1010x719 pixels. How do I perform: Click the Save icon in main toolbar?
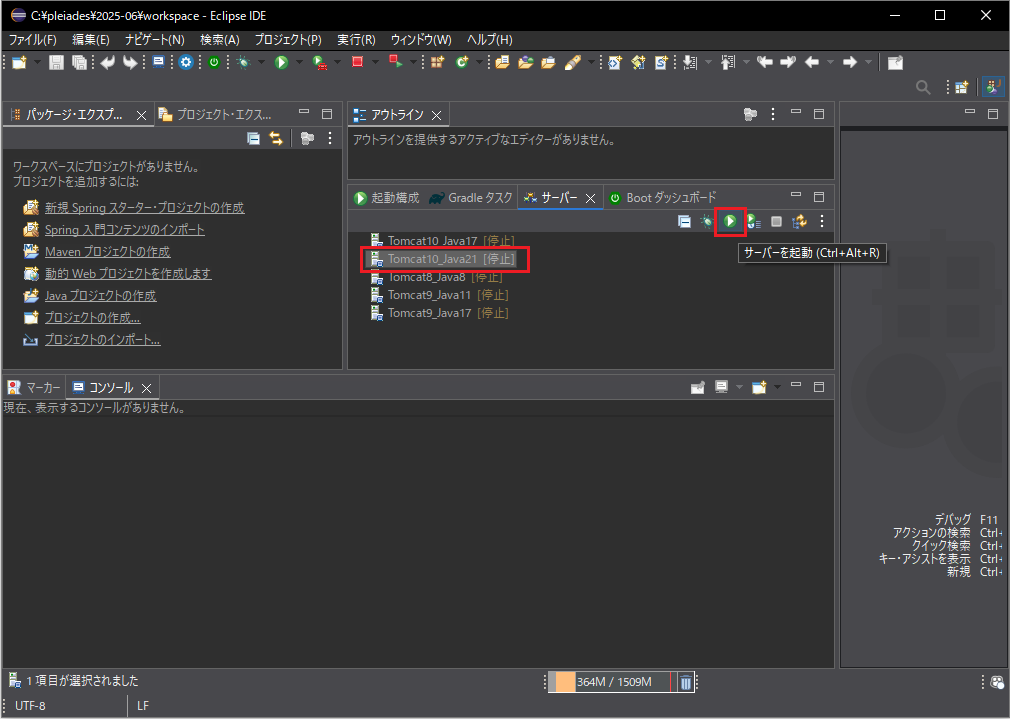pyautogui.click(x=57, y=62)
